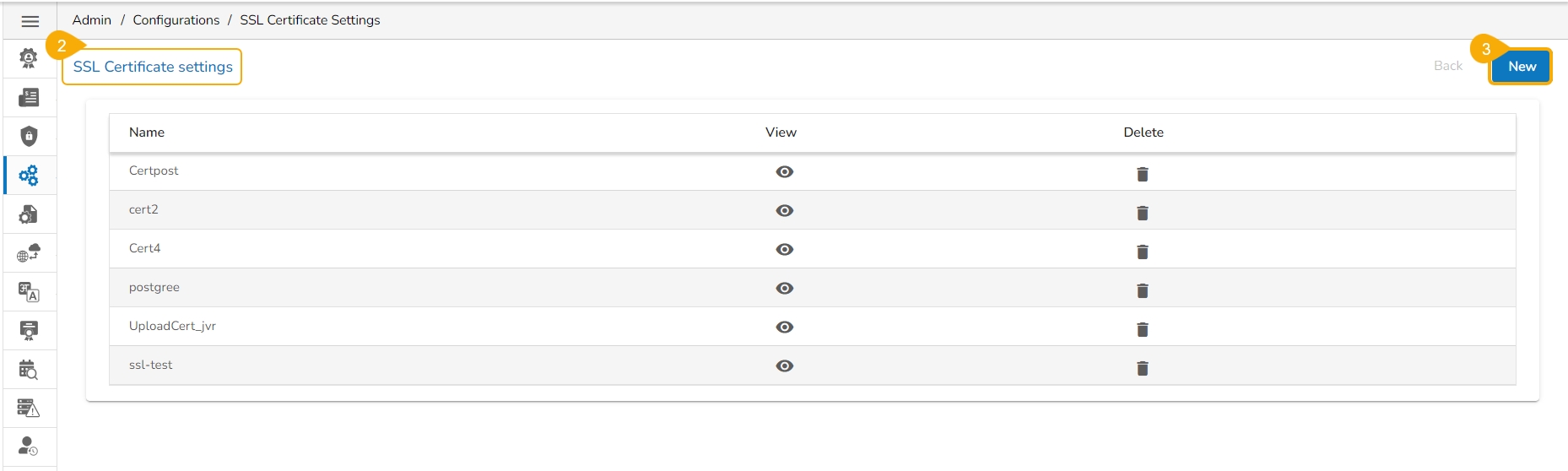Go to Configurations in the breadcrumb
Viewport: 1568px width, 471px height.
pyautogui.click(x=176, y=20)
